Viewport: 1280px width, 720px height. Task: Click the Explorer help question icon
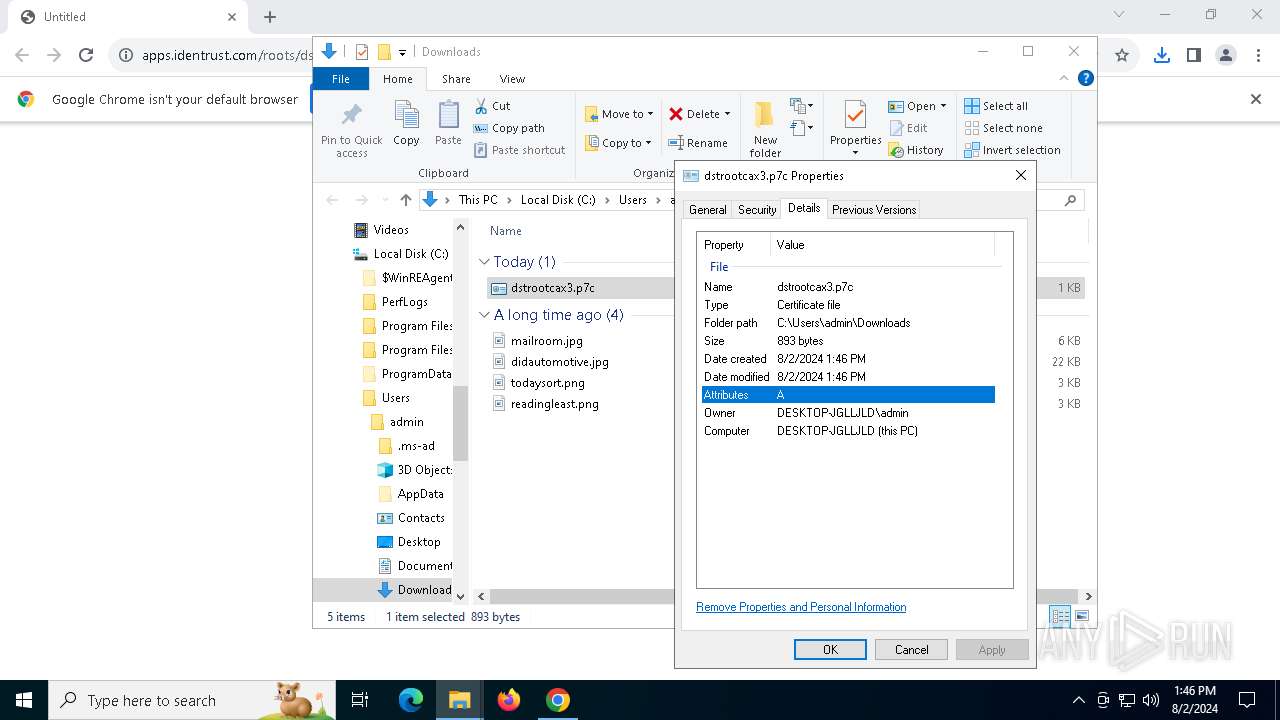click(1085, 78)
